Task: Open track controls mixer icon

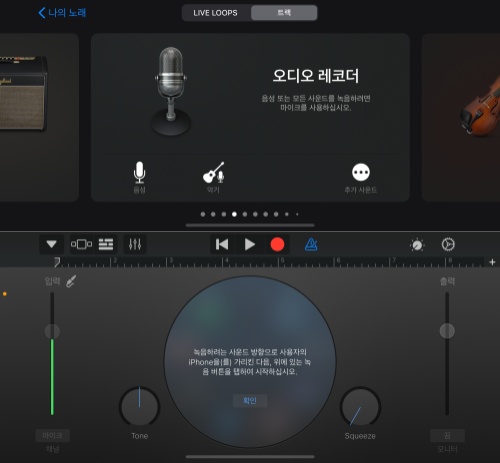Action: [135, 244]
